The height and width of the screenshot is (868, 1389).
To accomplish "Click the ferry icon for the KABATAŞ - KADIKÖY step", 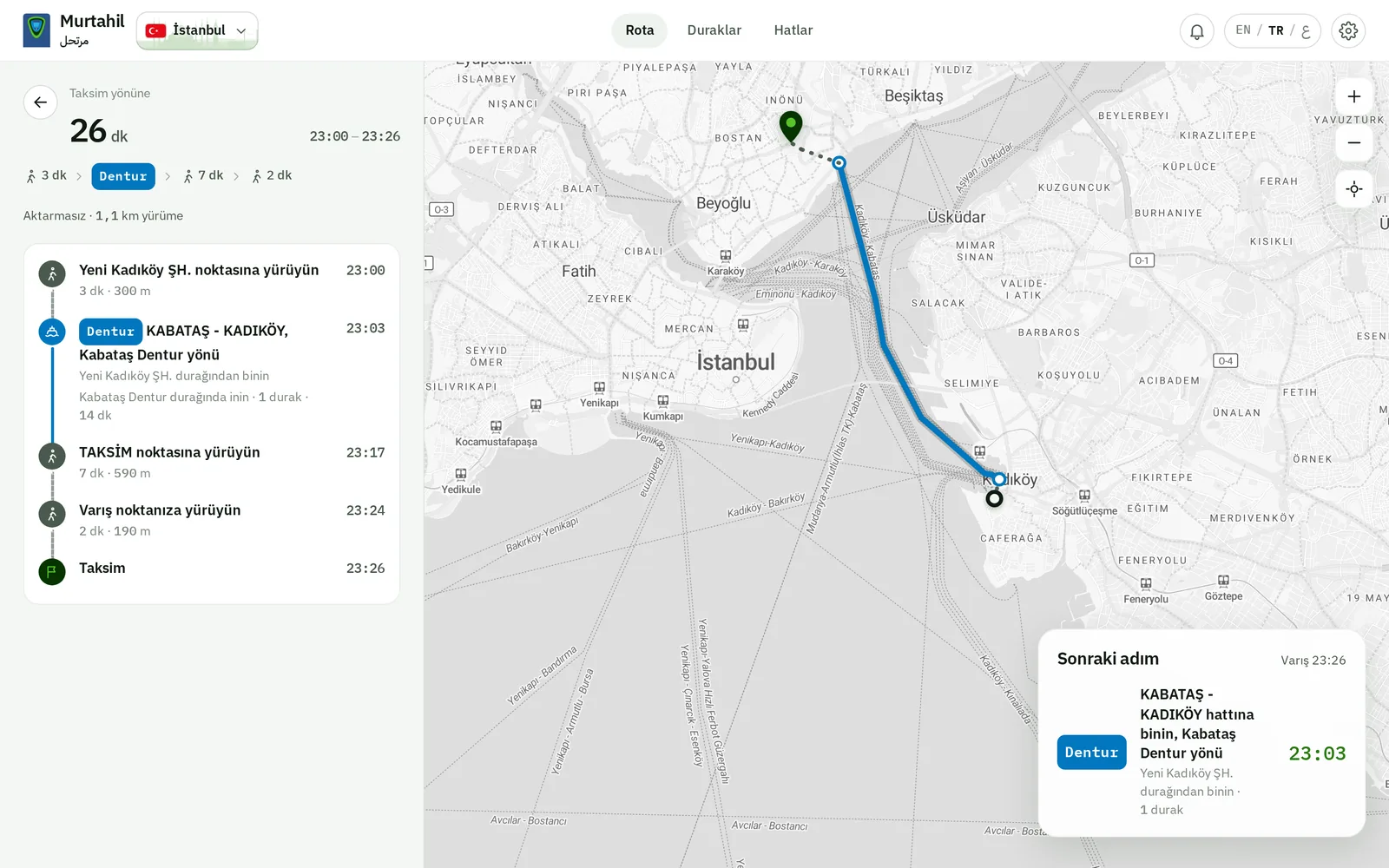I will click(52, 332).
